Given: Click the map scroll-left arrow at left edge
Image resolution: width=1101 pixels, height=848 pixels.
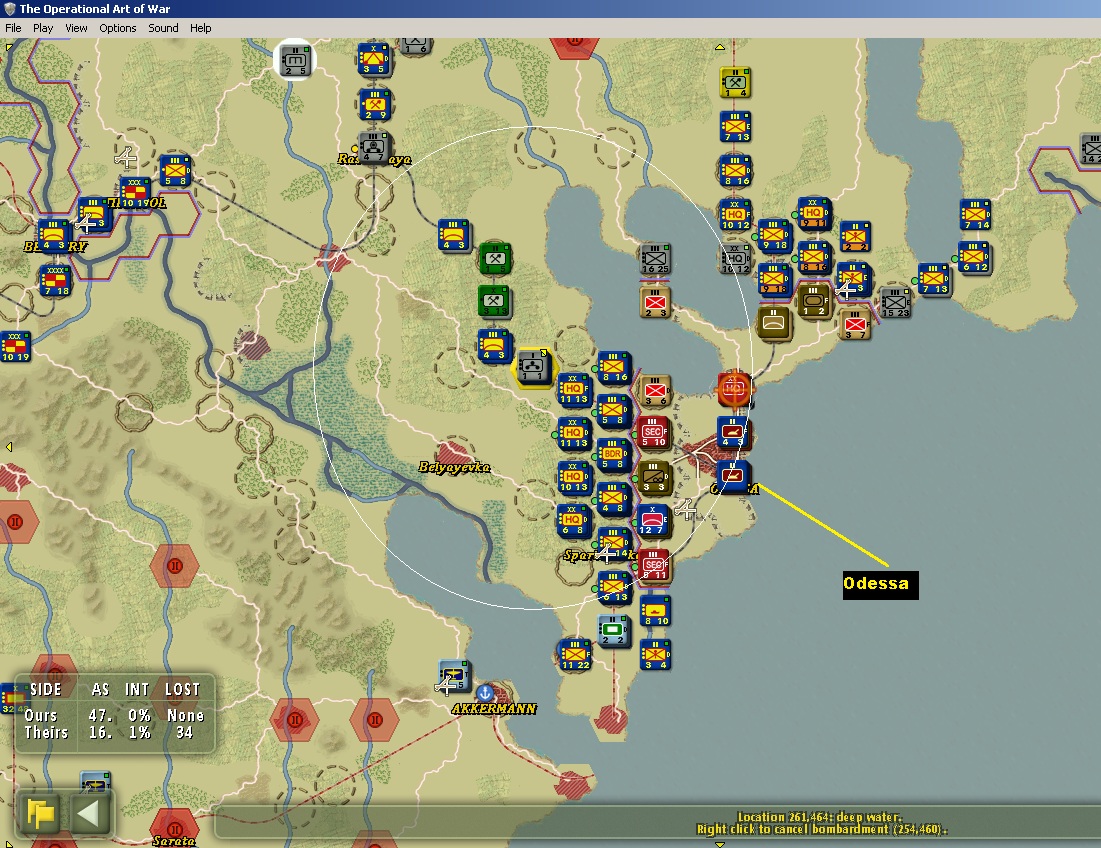Looking at the screenshot, I should 8,446.
